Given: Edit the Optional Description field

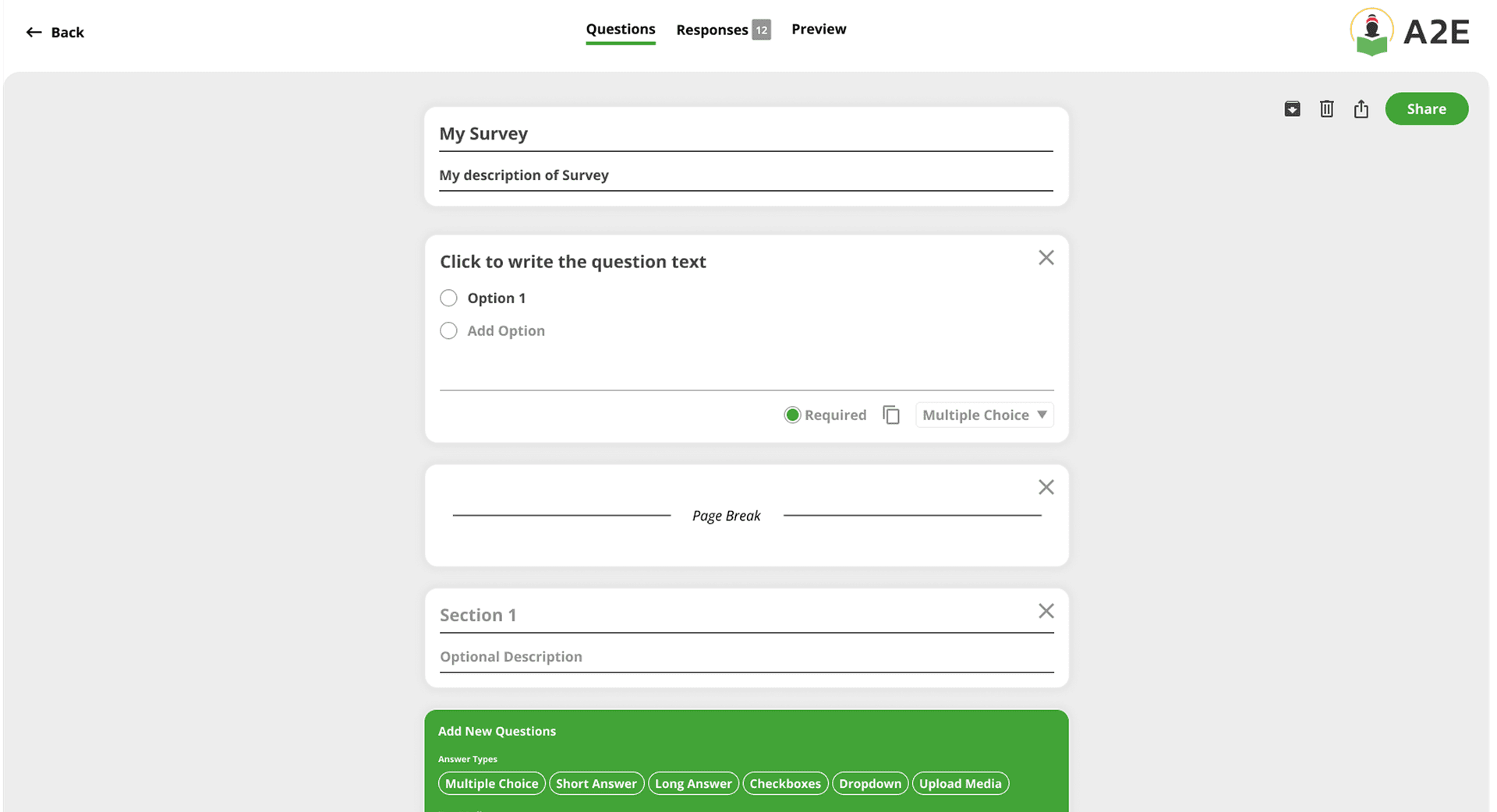Looking at the screenshot, I should pyautogui.click(x=745, y=657).
